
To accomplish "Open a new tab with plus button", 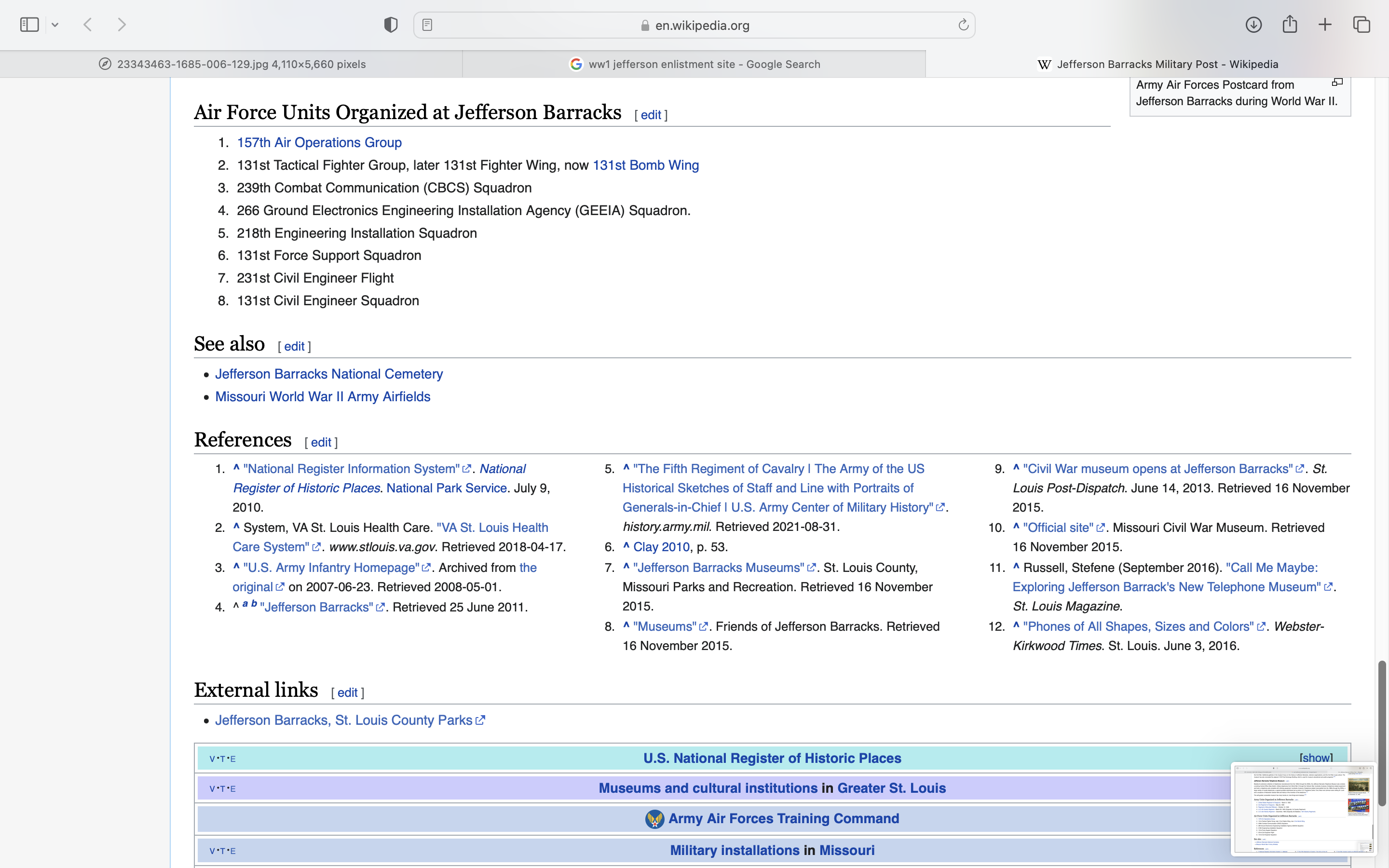I will (1325, 25).
